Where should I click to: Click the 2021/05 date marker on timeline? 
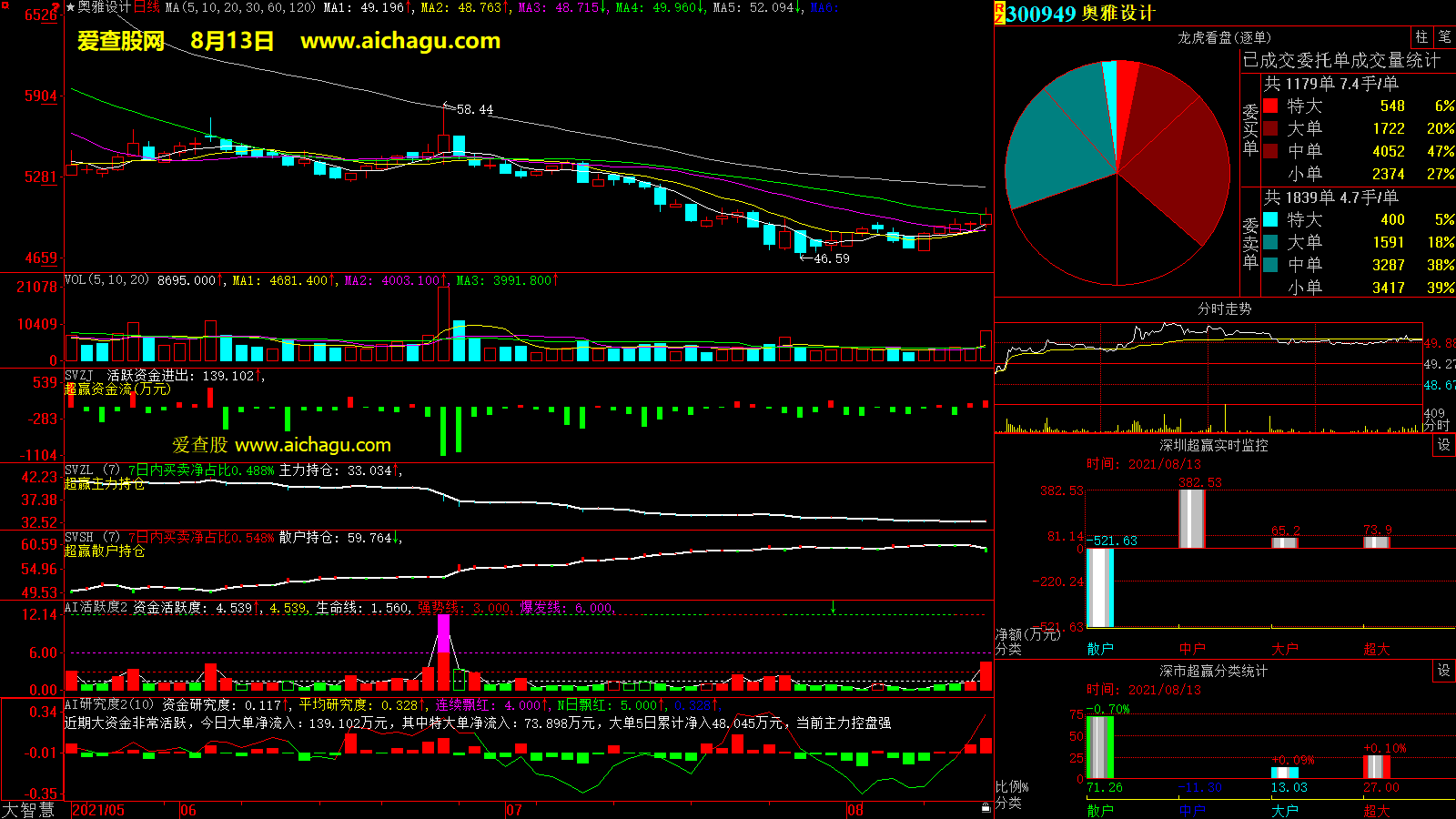98,810
